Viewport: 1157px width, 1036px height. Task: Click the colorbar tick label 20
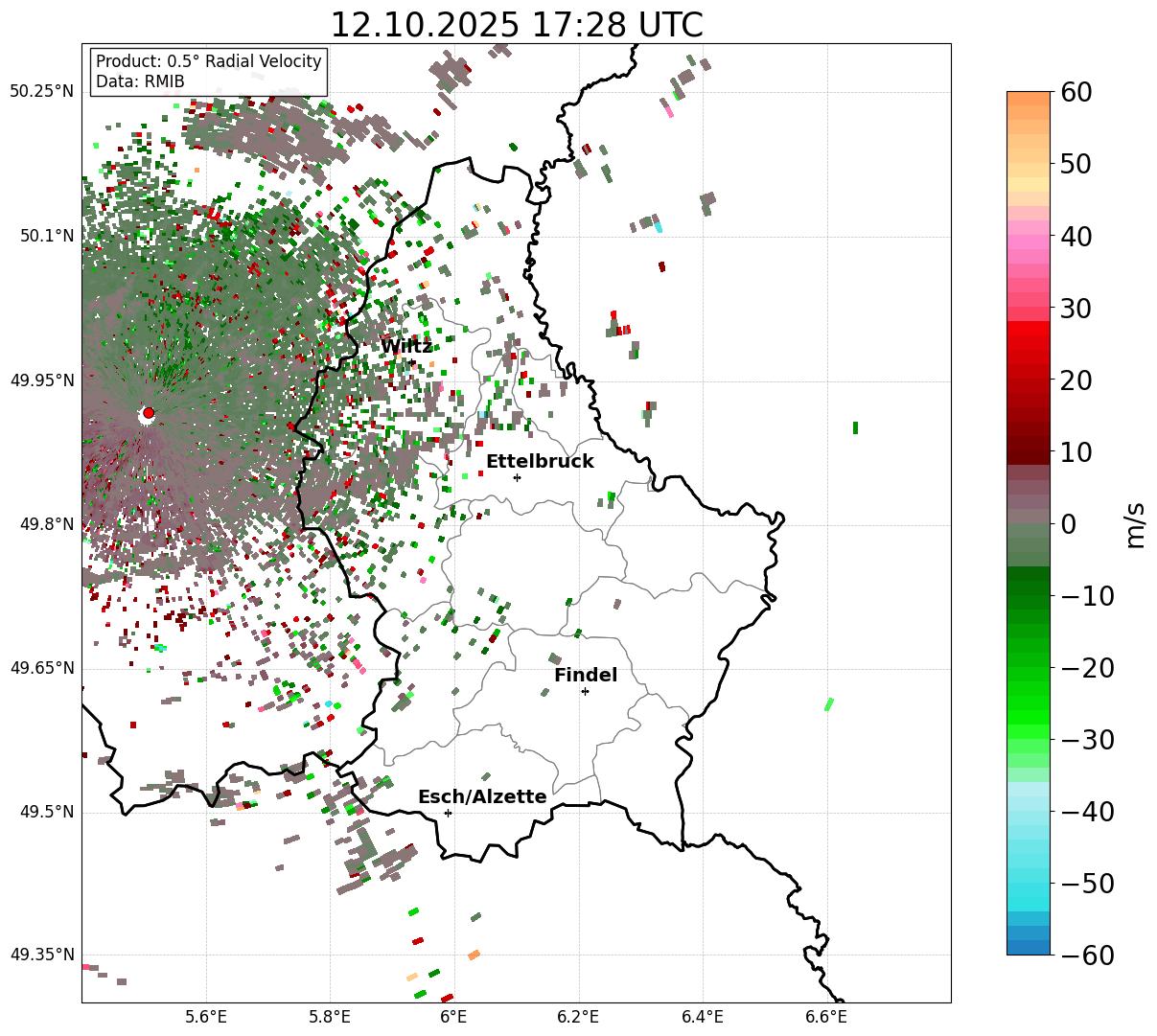point(1076,380)
